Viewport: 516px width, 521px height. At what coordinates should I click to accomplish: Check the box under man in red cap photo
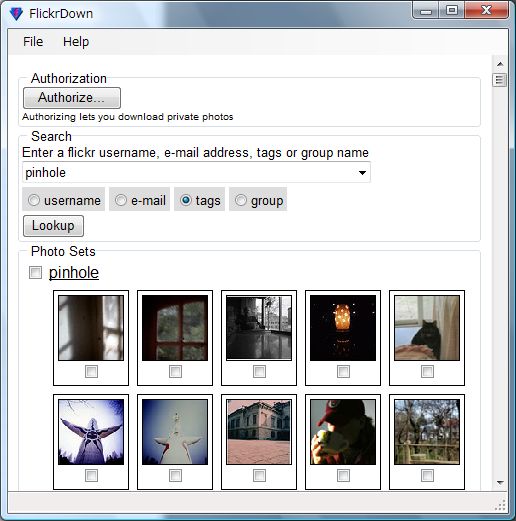[343, 476]
